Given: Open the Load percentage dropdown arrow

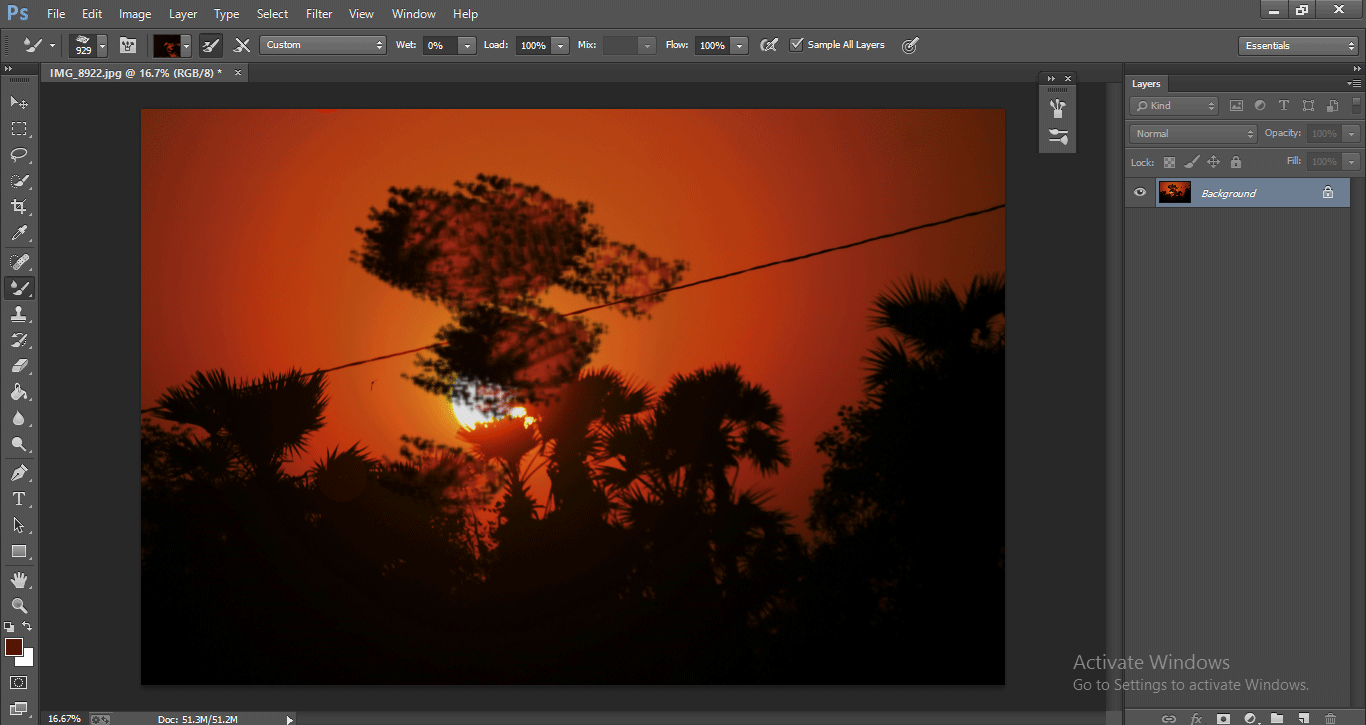Looking at the screenshot, I should click(x=560, y=45).
